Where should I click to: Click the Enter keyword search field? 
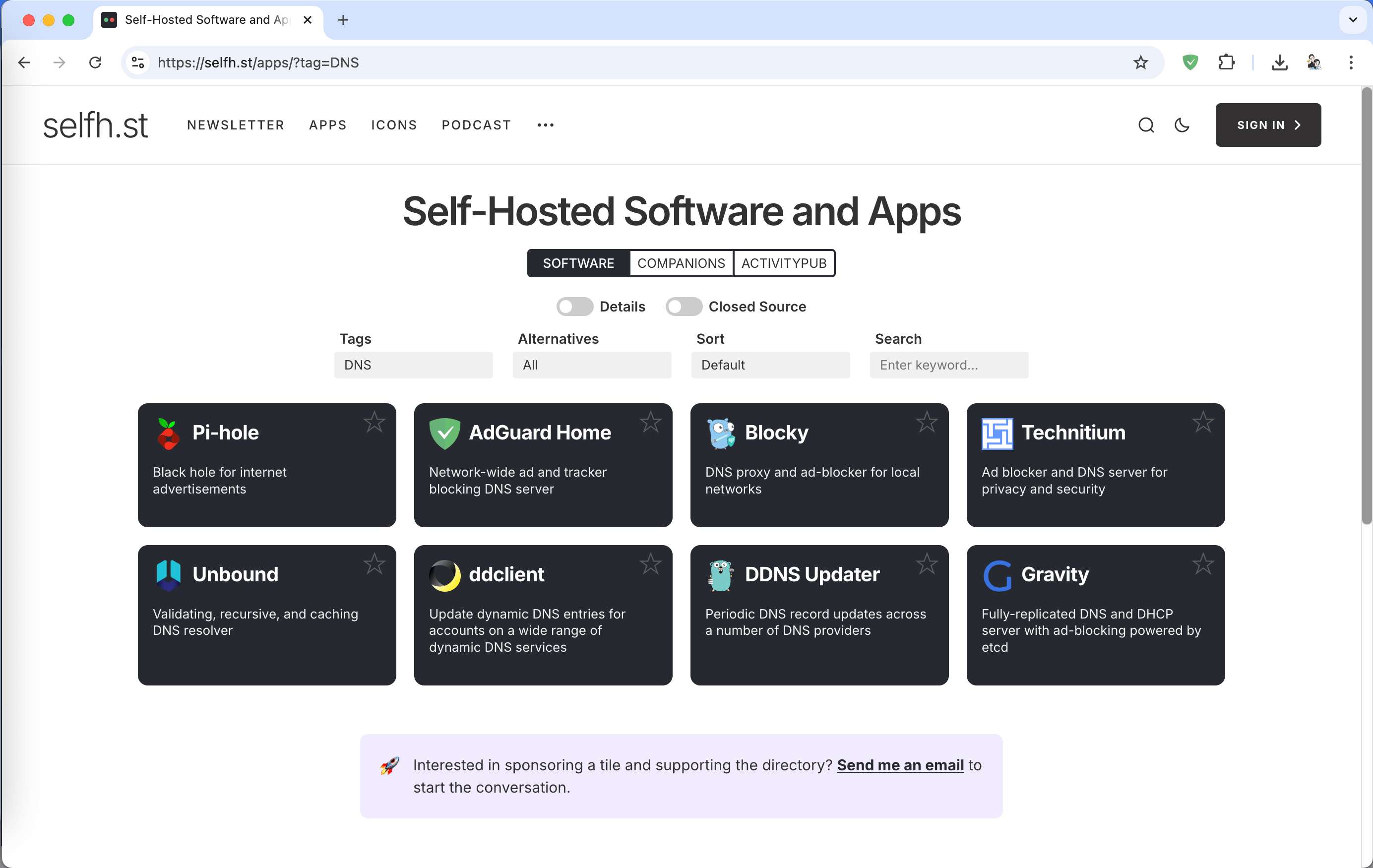pos(949,365)
